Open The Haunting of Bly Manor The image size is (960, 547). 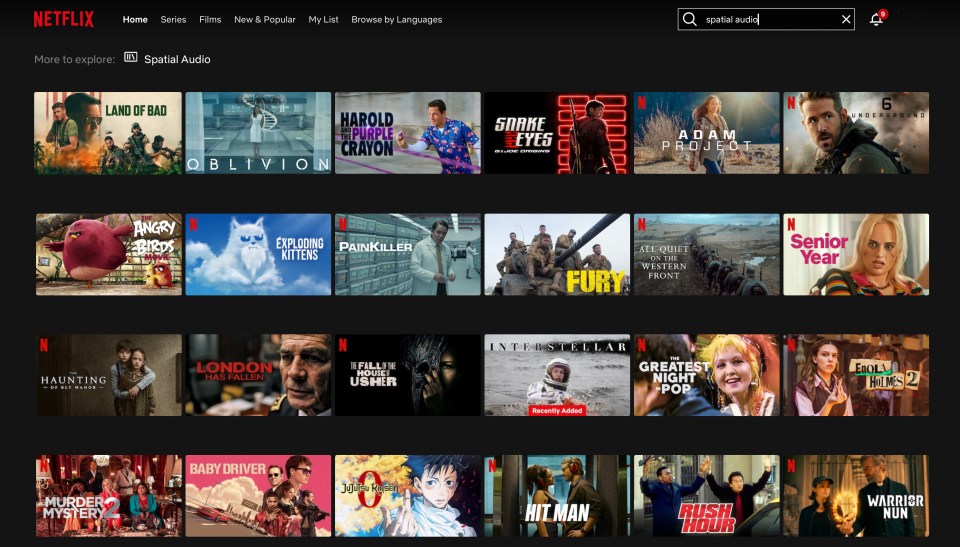108,375
